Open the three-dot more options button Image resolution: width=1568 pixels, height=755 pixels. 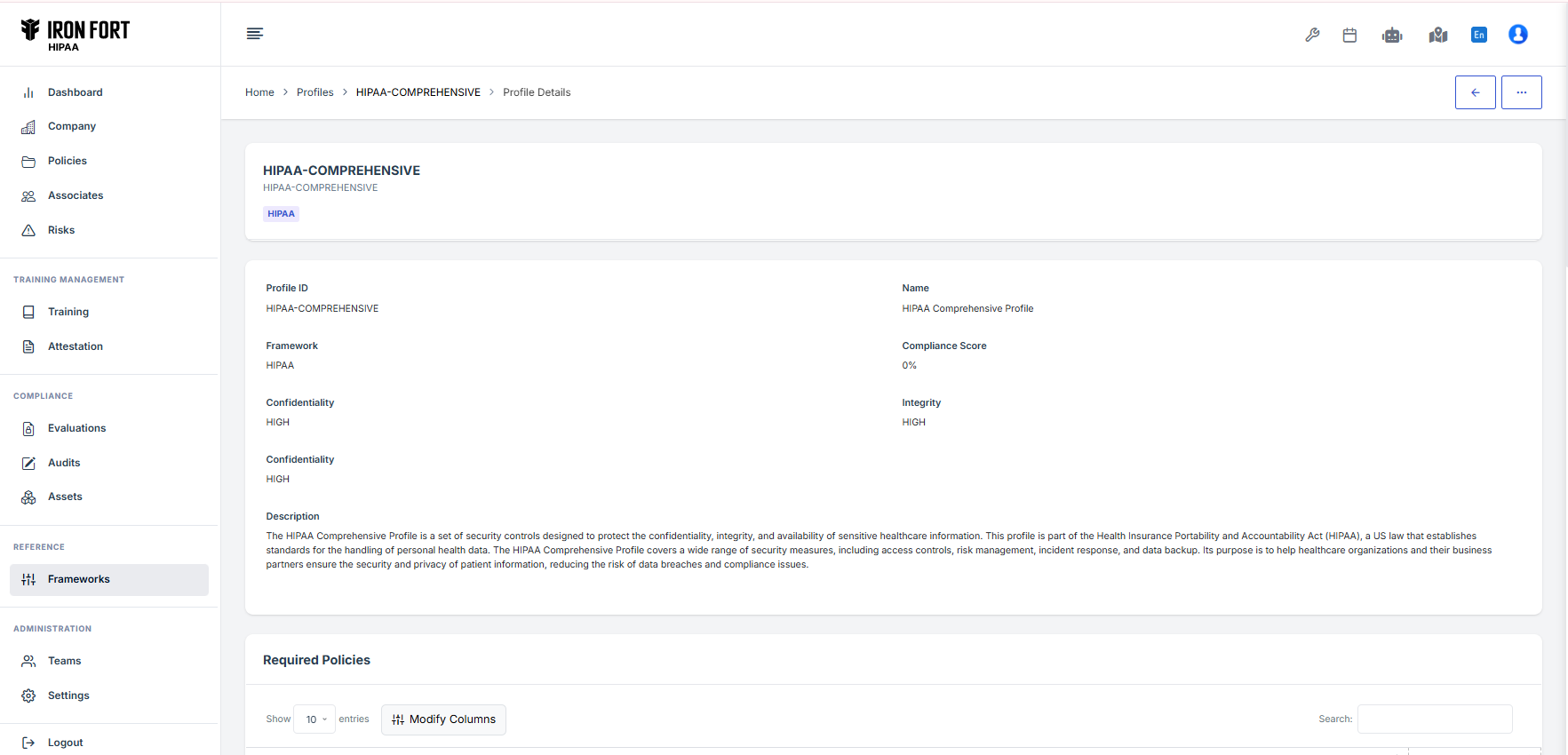(1521, 92)
